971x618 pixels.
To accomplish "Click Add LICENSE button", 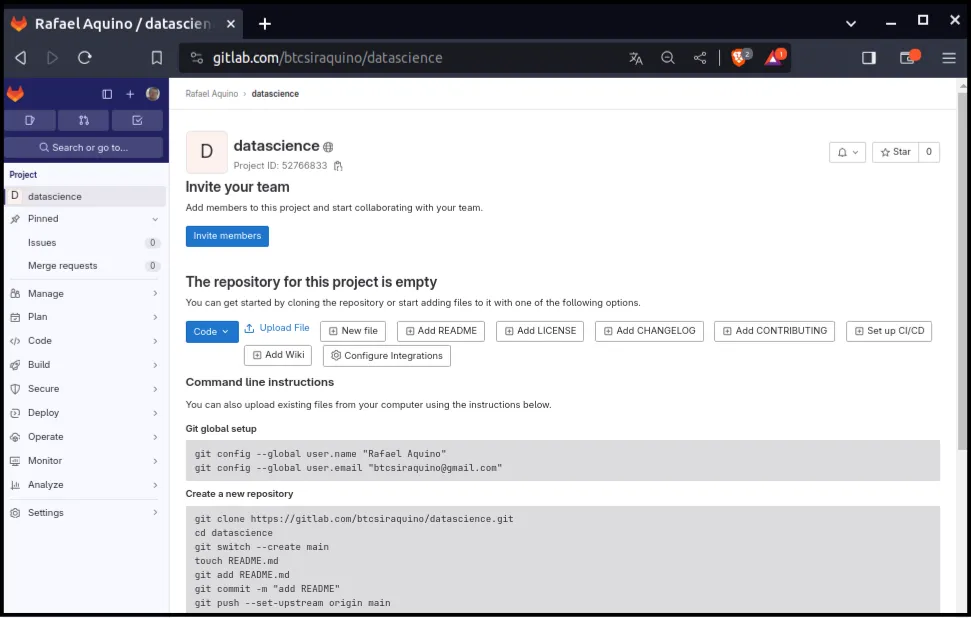I will pyautogui.click(x=540, y=331).
